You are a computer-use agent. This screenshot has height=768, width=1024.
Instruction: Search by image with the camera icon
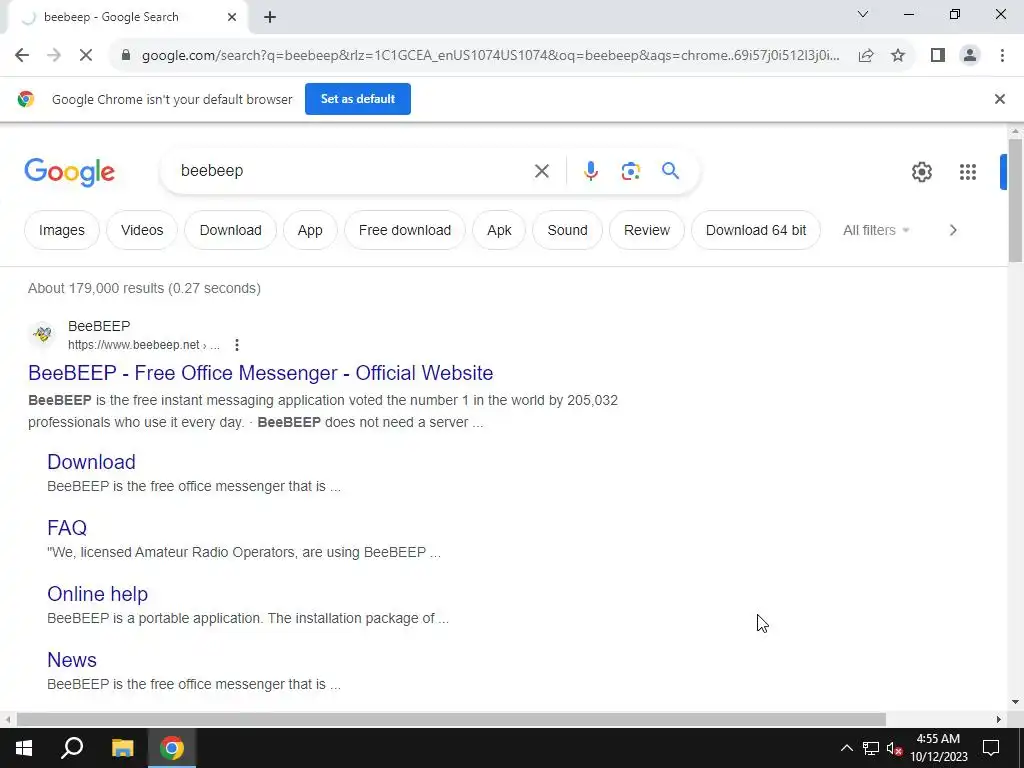[630, 171]
